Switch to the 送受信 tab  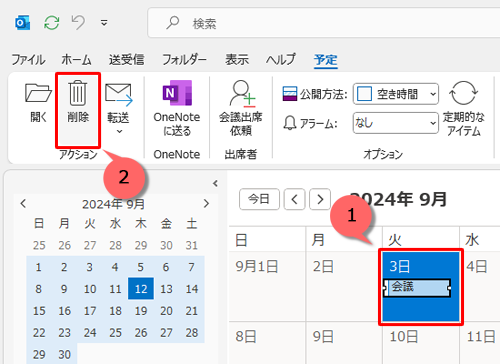click(126, 60)
